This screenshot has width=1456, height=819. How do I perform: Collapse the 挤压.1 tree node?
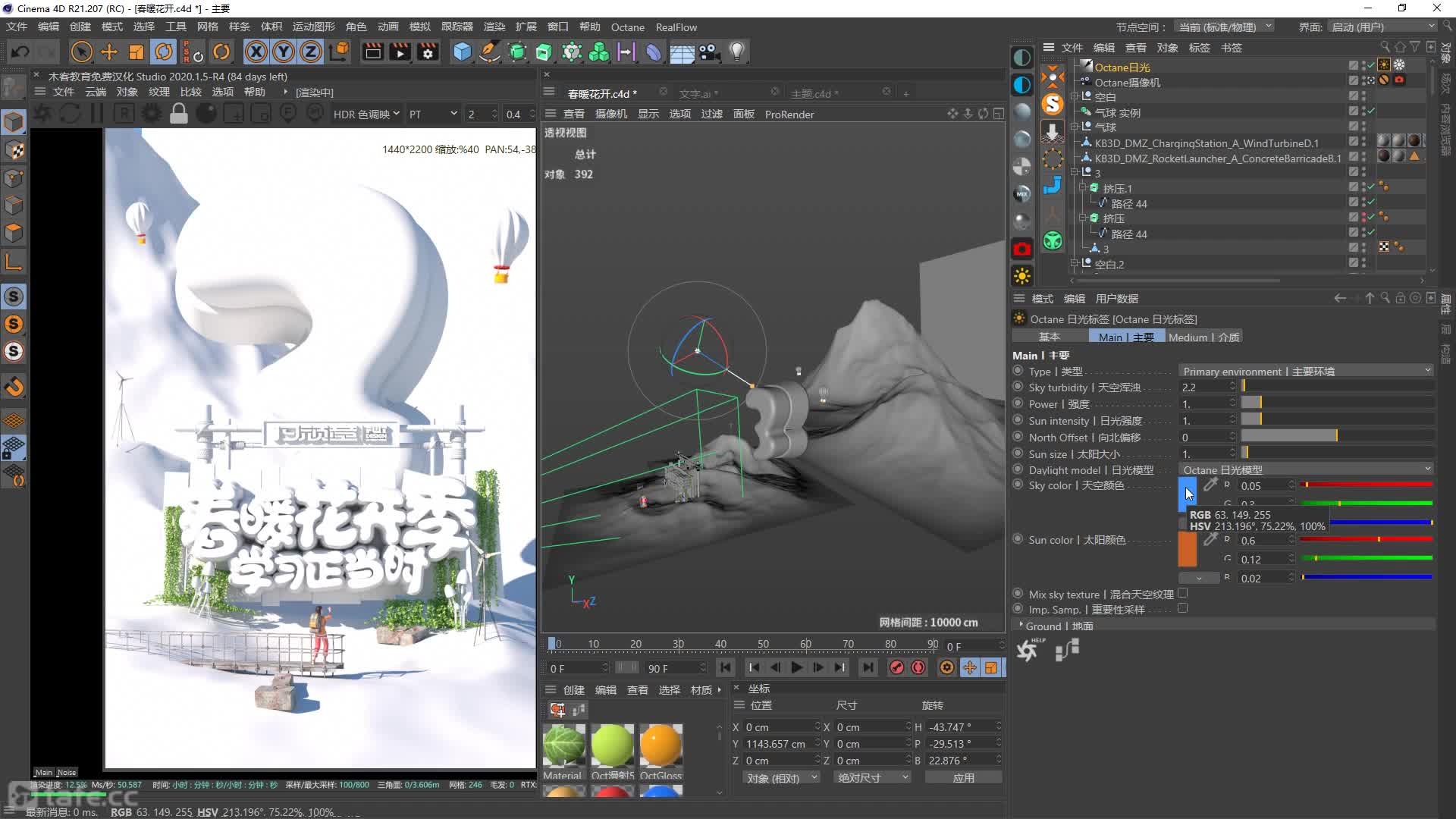1083,187
